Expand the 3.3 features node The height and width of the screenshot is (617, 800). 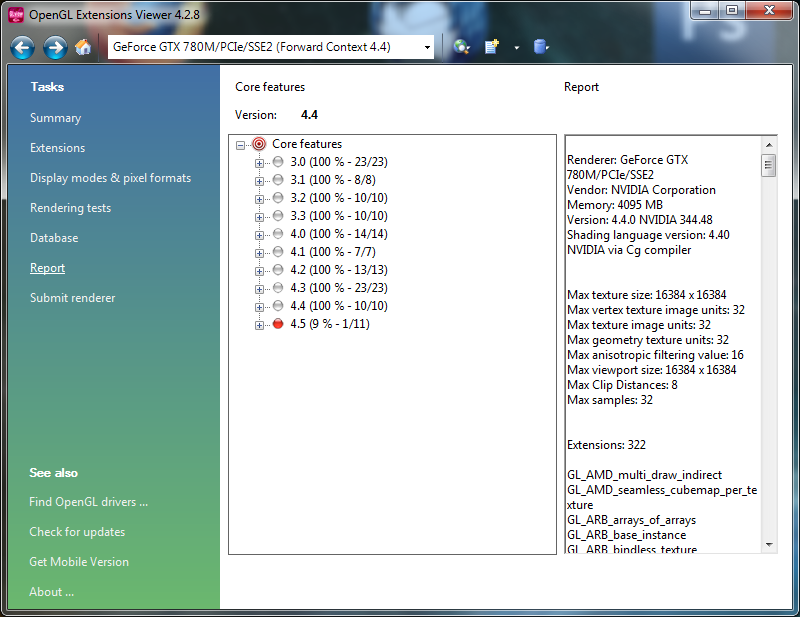(x=259, y=217)
